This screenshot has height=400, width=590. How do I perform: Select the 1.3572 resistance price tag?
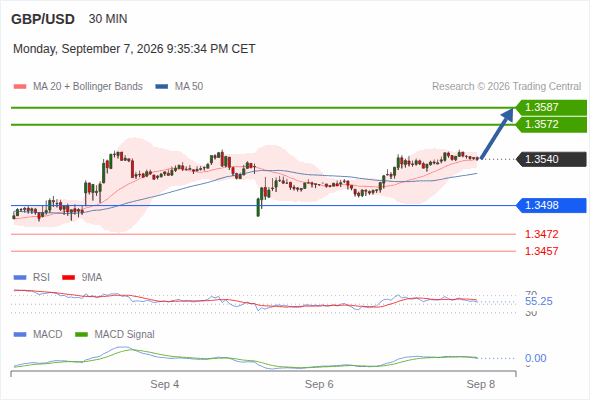point(551,125)
